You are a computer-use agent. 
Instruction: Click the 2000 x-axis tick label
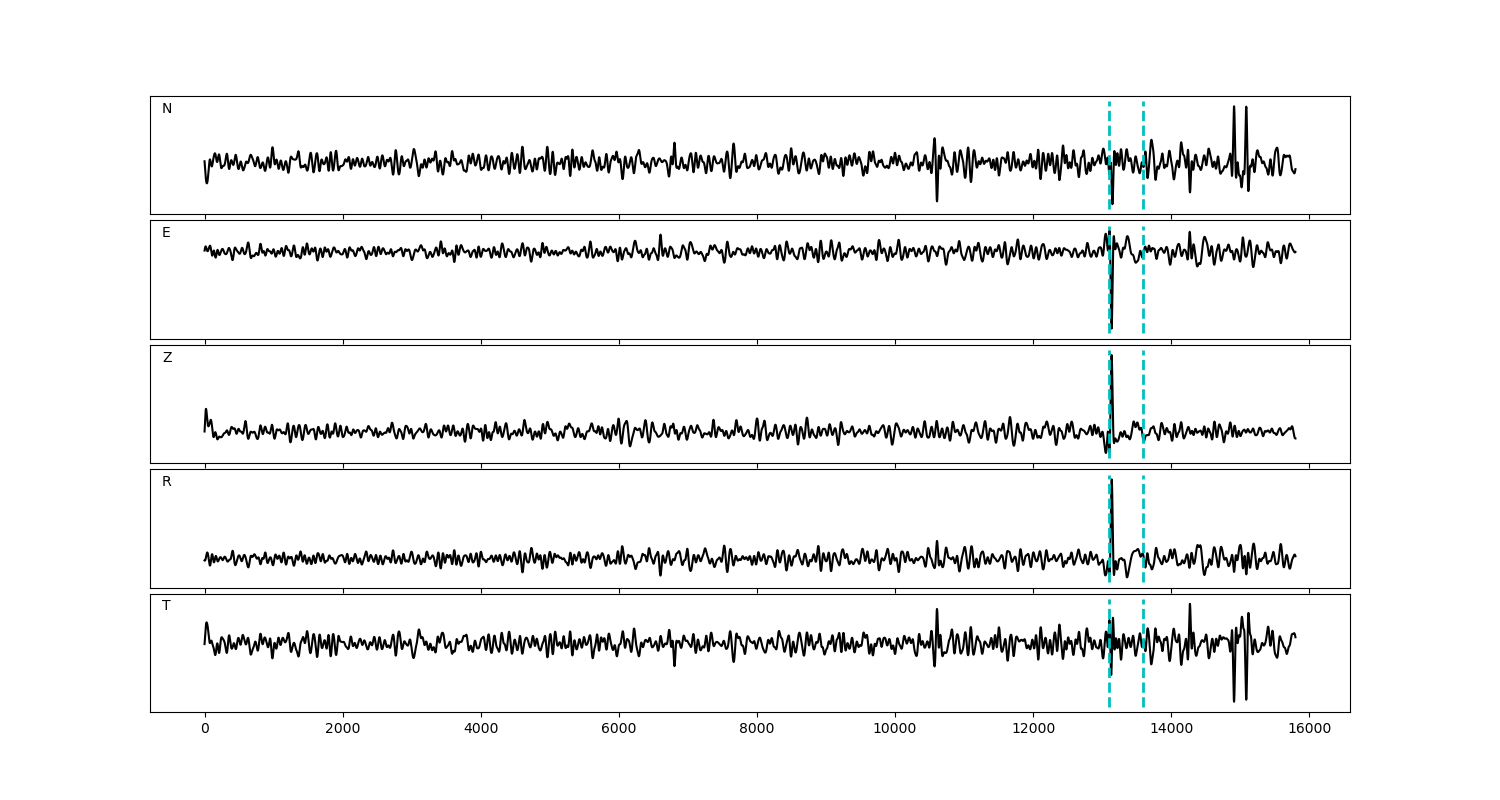[x=343, y=729]
